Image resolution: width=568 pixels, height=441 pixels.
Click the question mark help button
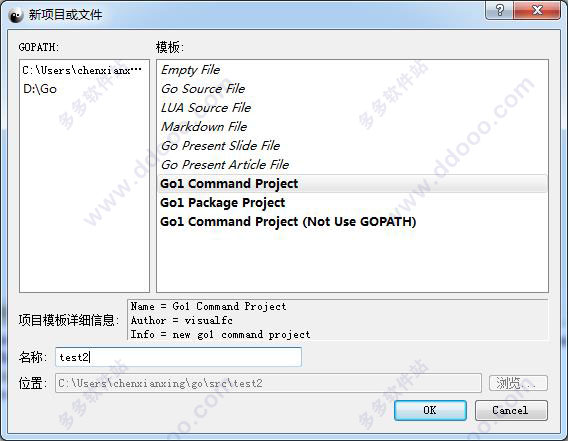499,10
